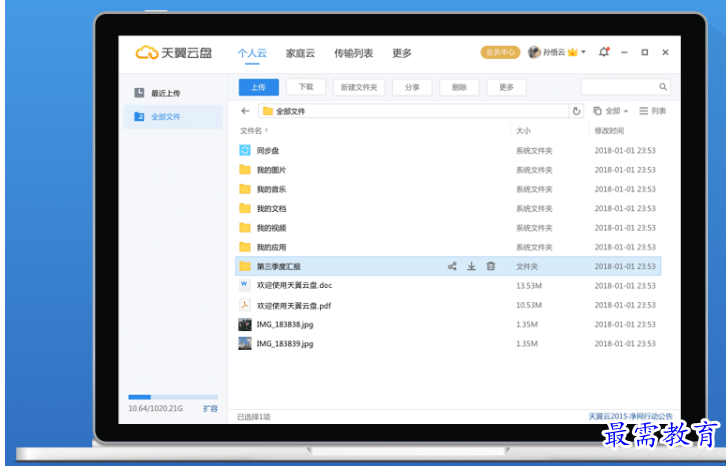Image resolution: width=726 pixels, height=466 pixels.
Task: Click the blue 上传 button
Action: pyautogui.click(x=258, y=87)
